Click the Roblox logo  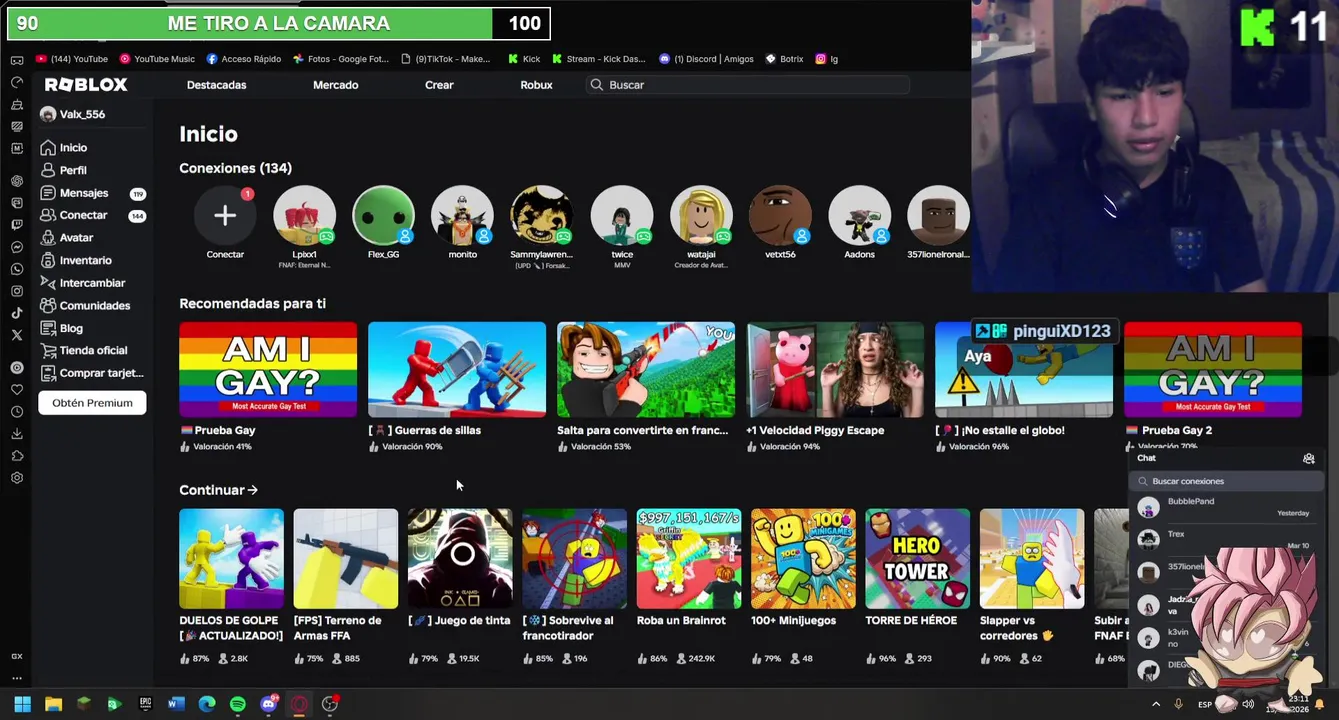86,85
